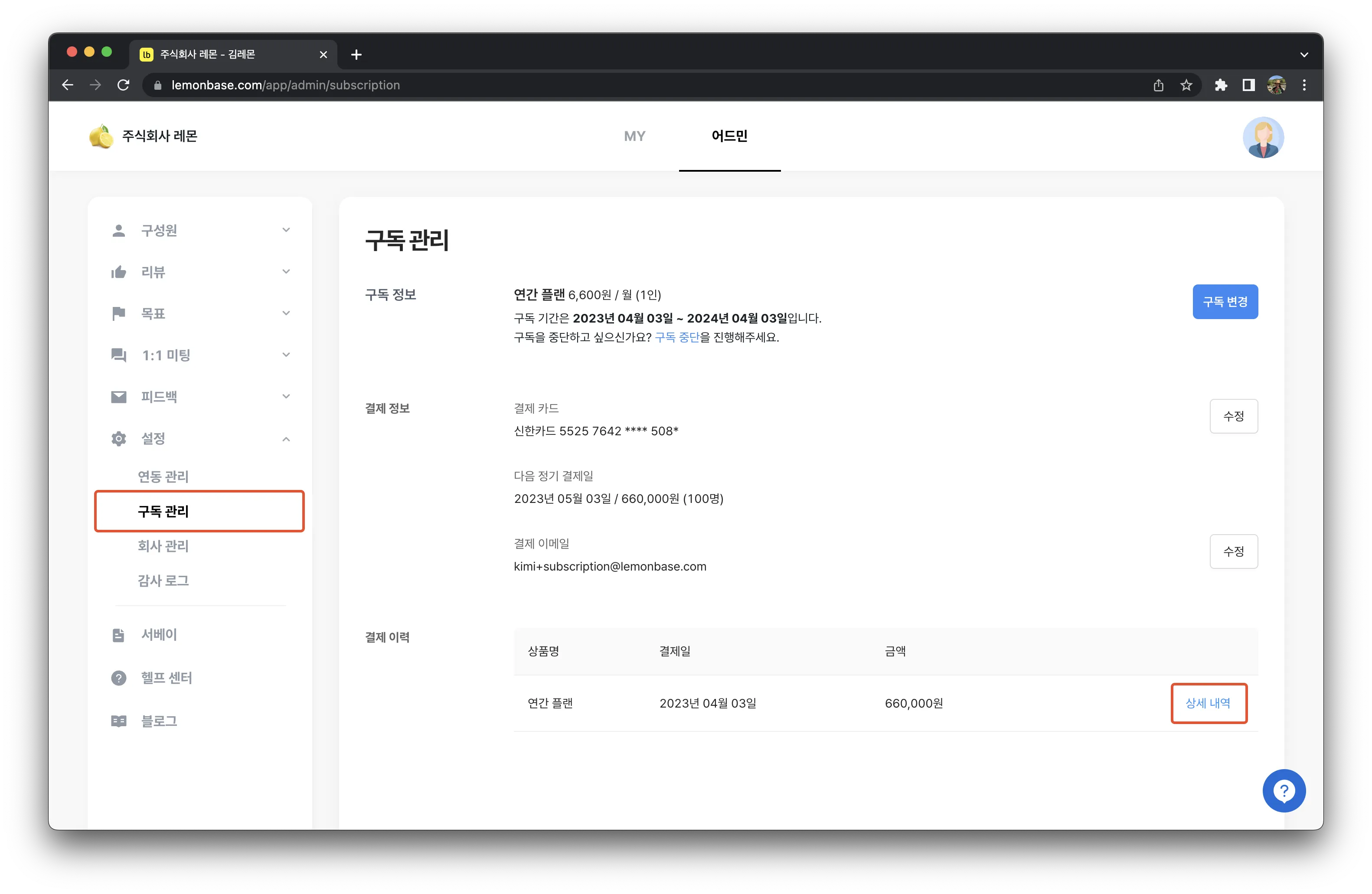
Task: Switch to the MY tab
Action: (634, 136)
